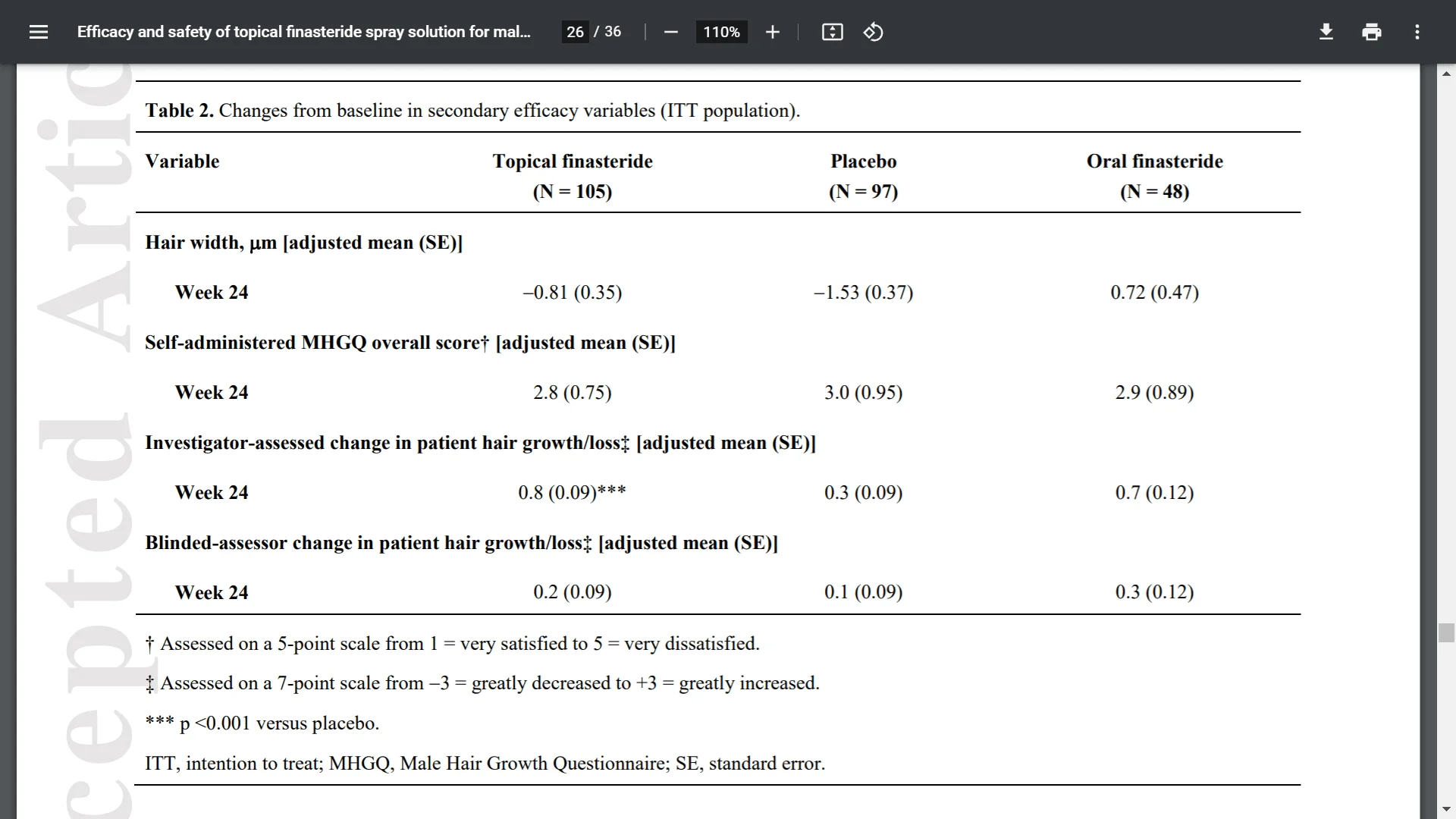1456x819 pixels.
Task: Click the 'Investigator-assessed change' row heading
Action: pos(481,443)
